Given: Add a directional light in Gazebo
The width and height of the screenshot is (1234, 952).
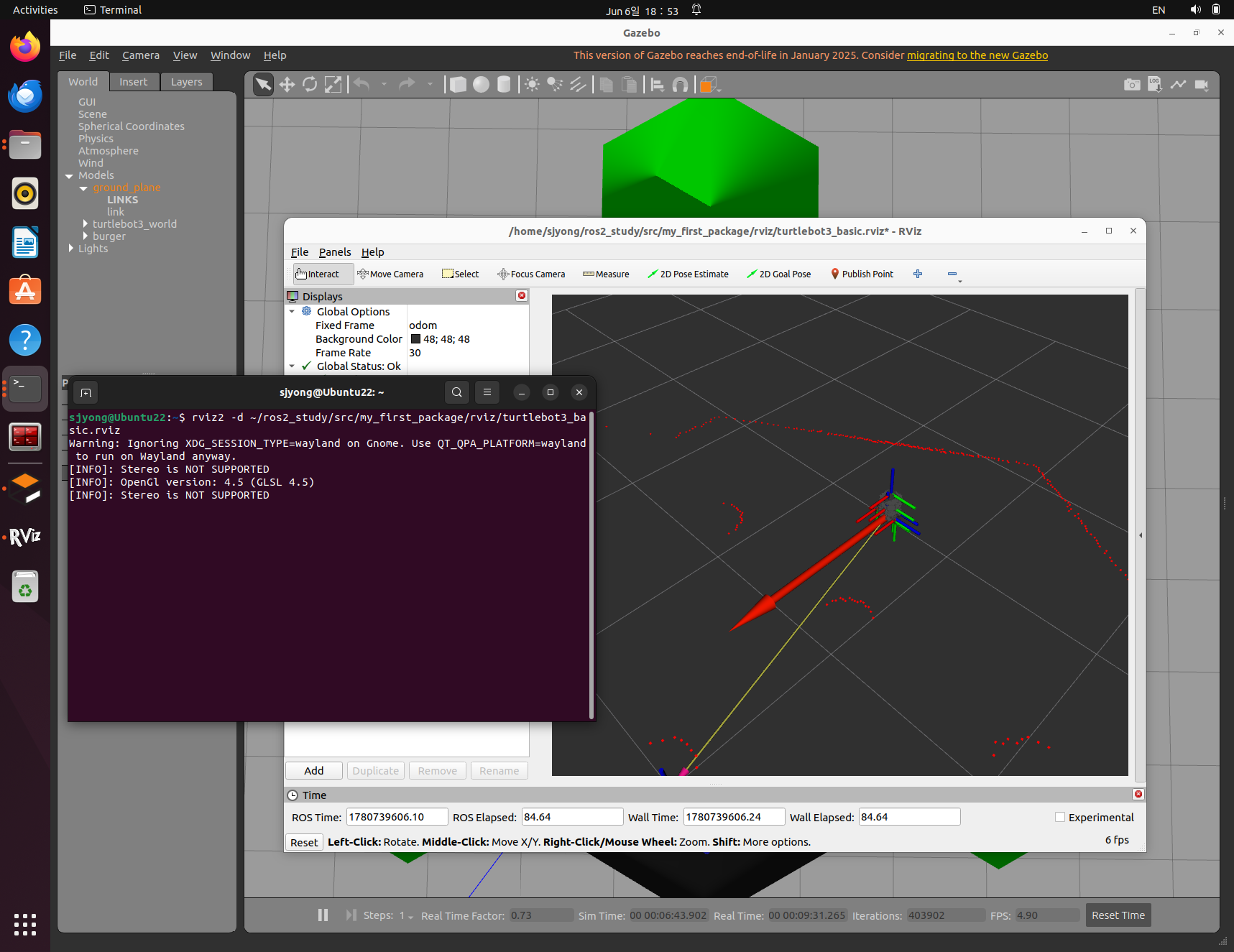Looking at the screenshot, I should (x=578, y=85).
